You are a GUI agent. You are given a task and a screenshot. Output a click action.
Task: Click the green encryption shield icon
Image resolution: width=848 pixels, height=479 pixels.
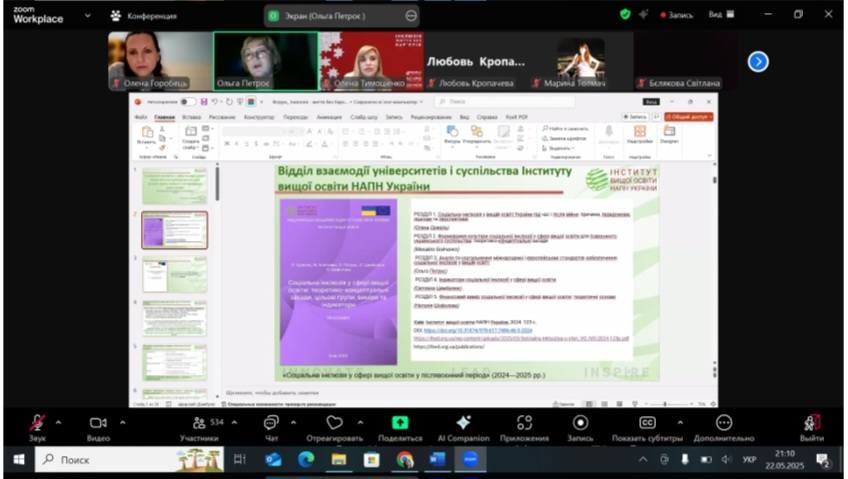tap(625, 15)
